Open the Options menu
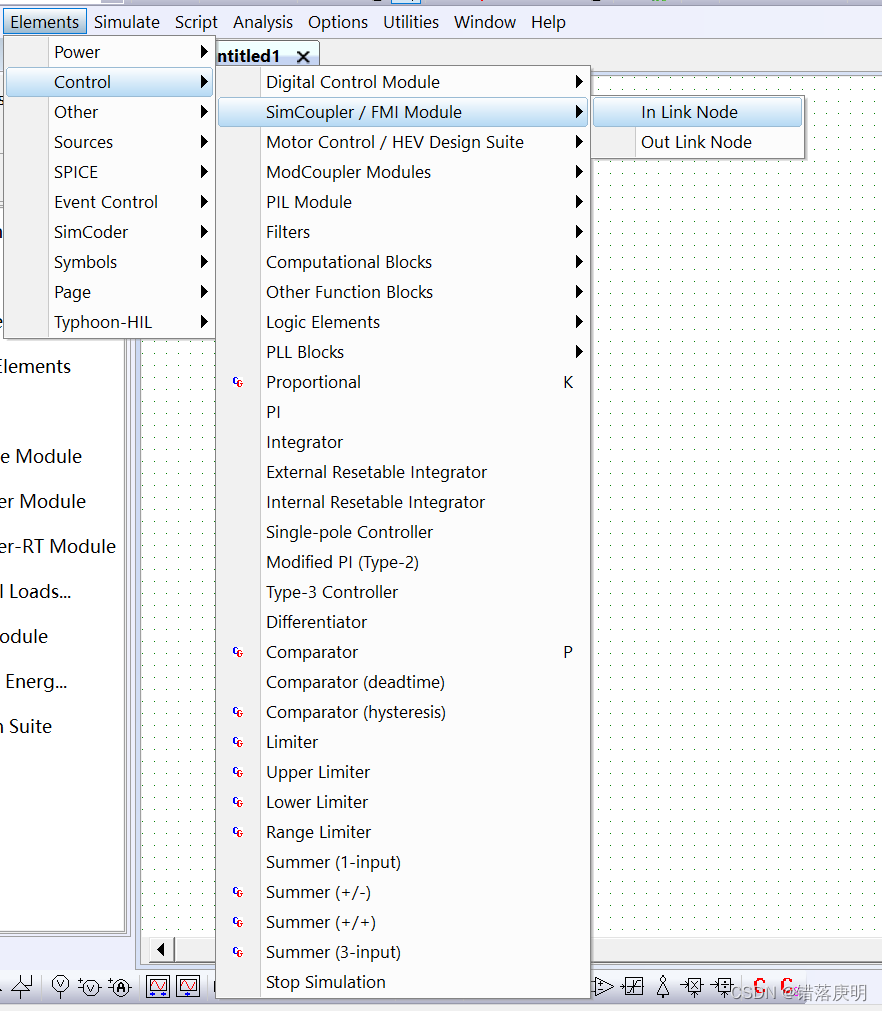 (338, 22)
